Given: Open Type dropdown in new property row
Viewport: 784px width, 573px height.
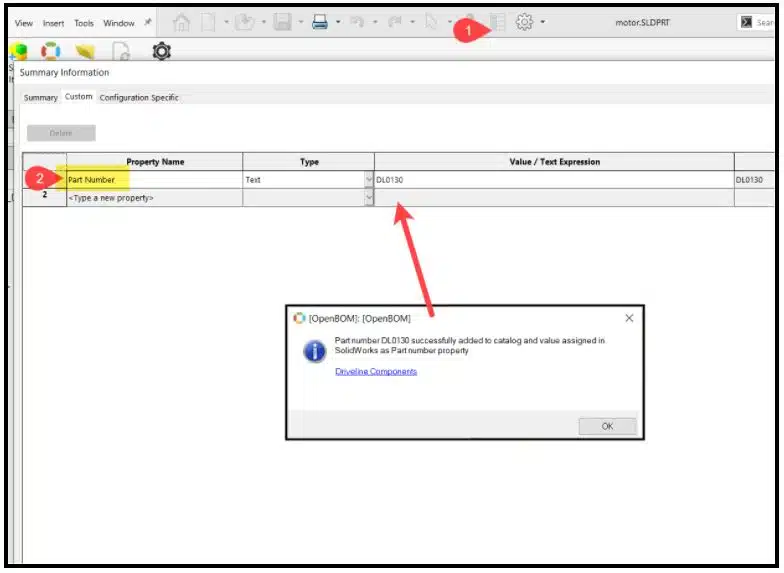Looking at the screenshot, I should [x=369, y=198].
